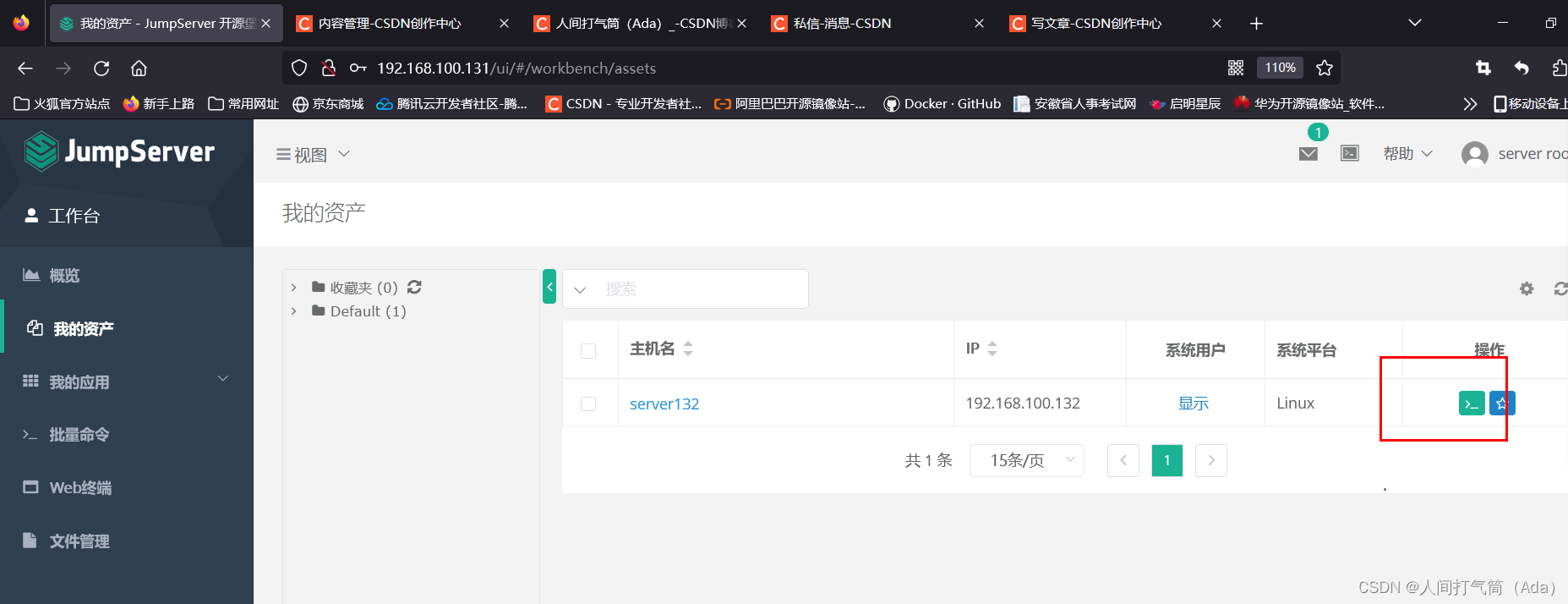
Task: Open table column settings gear
Action: [x=1527, y=289]
